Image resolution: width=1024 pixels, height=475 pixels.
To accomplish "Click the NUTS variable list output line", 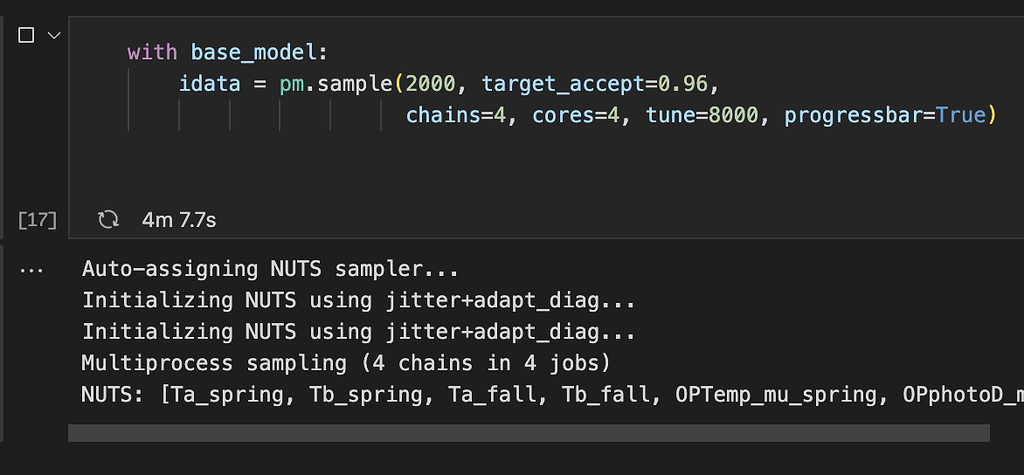I will click(x=550, y=395).
